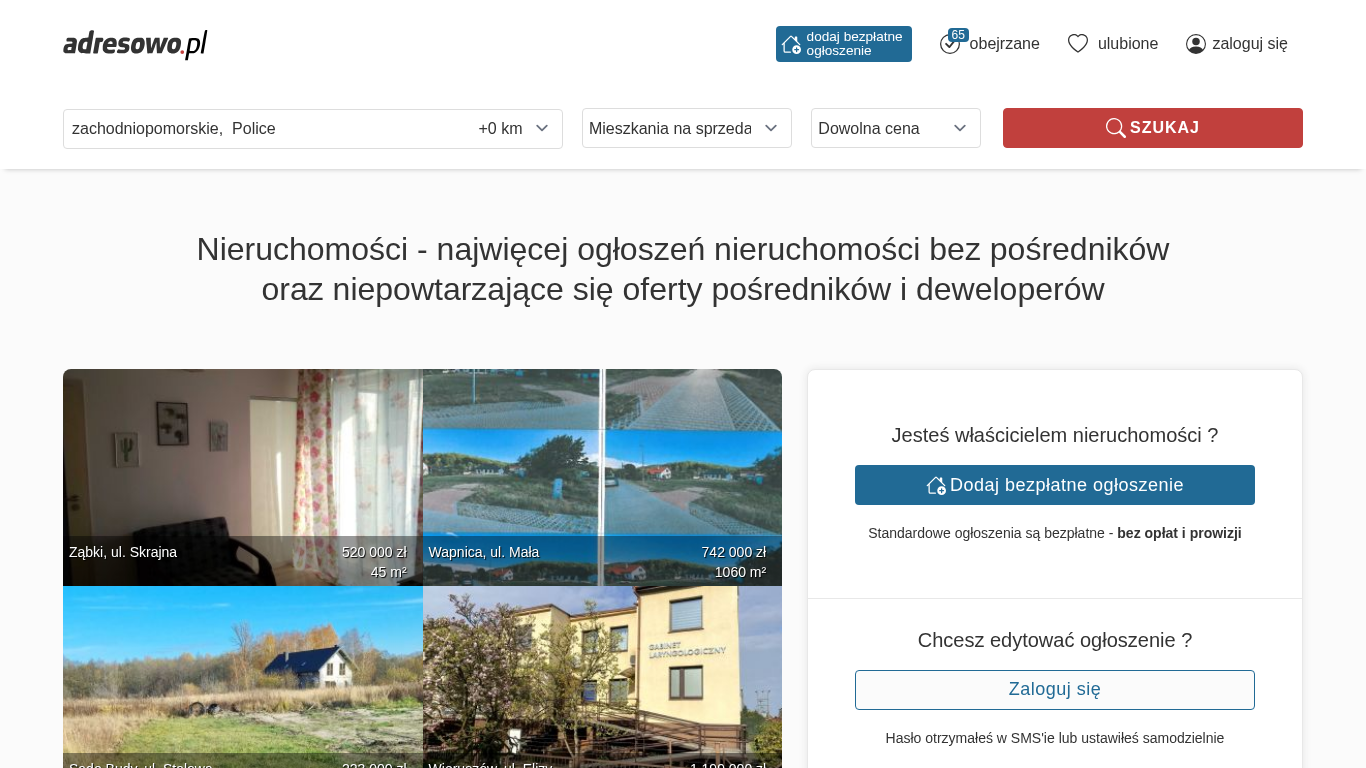Expand the +0 km distance dropdown
1366x768 pixels.
(514, 128)
